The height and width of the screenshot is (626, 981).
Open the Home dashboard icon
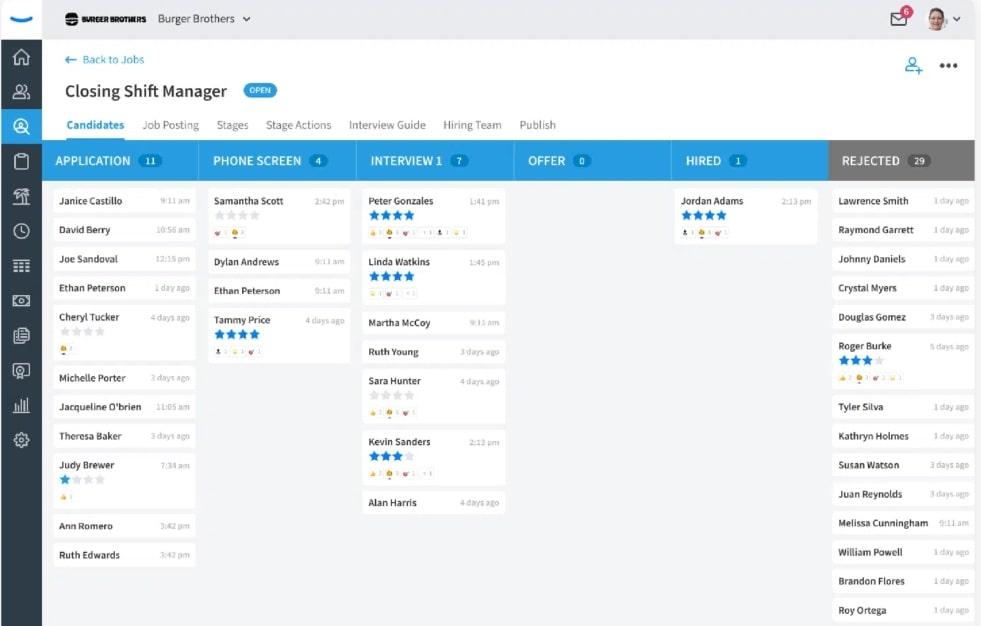pos(22,57)
